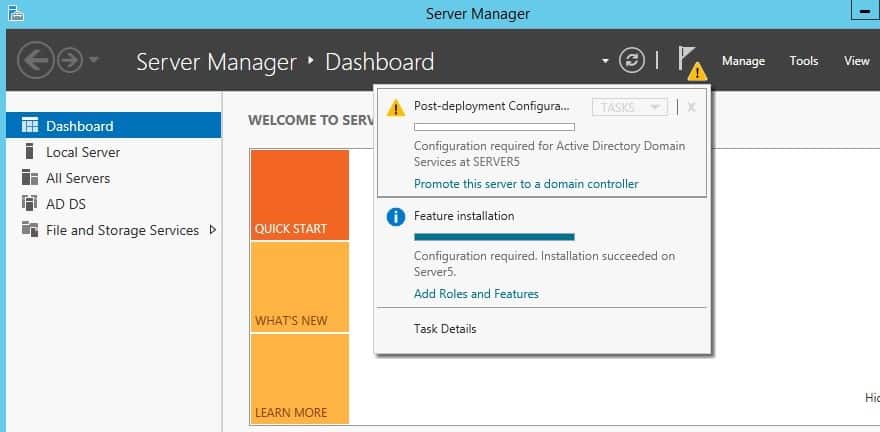This screenshot has width=880, height=432.
Task: Select File and Storage Services
Action: (x=113, y=230)
